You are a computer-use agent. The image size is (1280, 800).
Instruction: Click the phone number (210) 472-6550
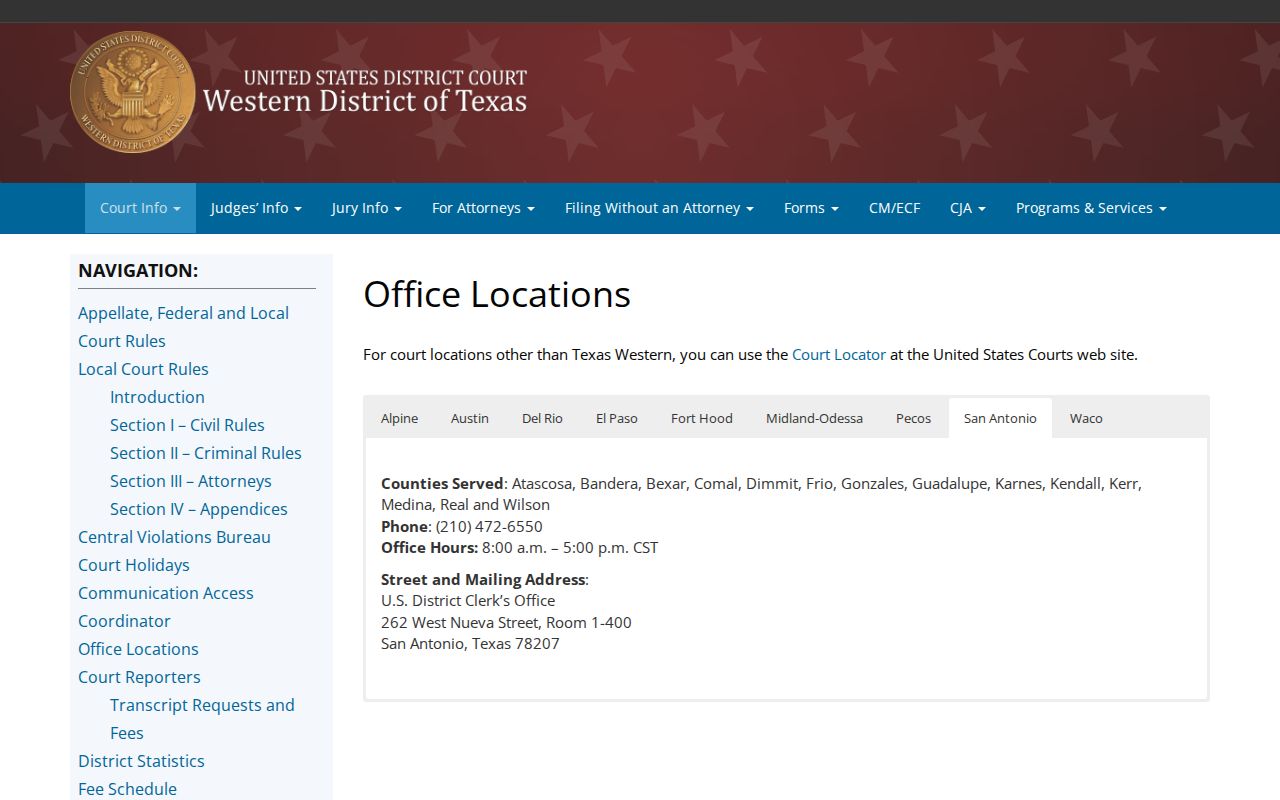[x=489, y=526]
